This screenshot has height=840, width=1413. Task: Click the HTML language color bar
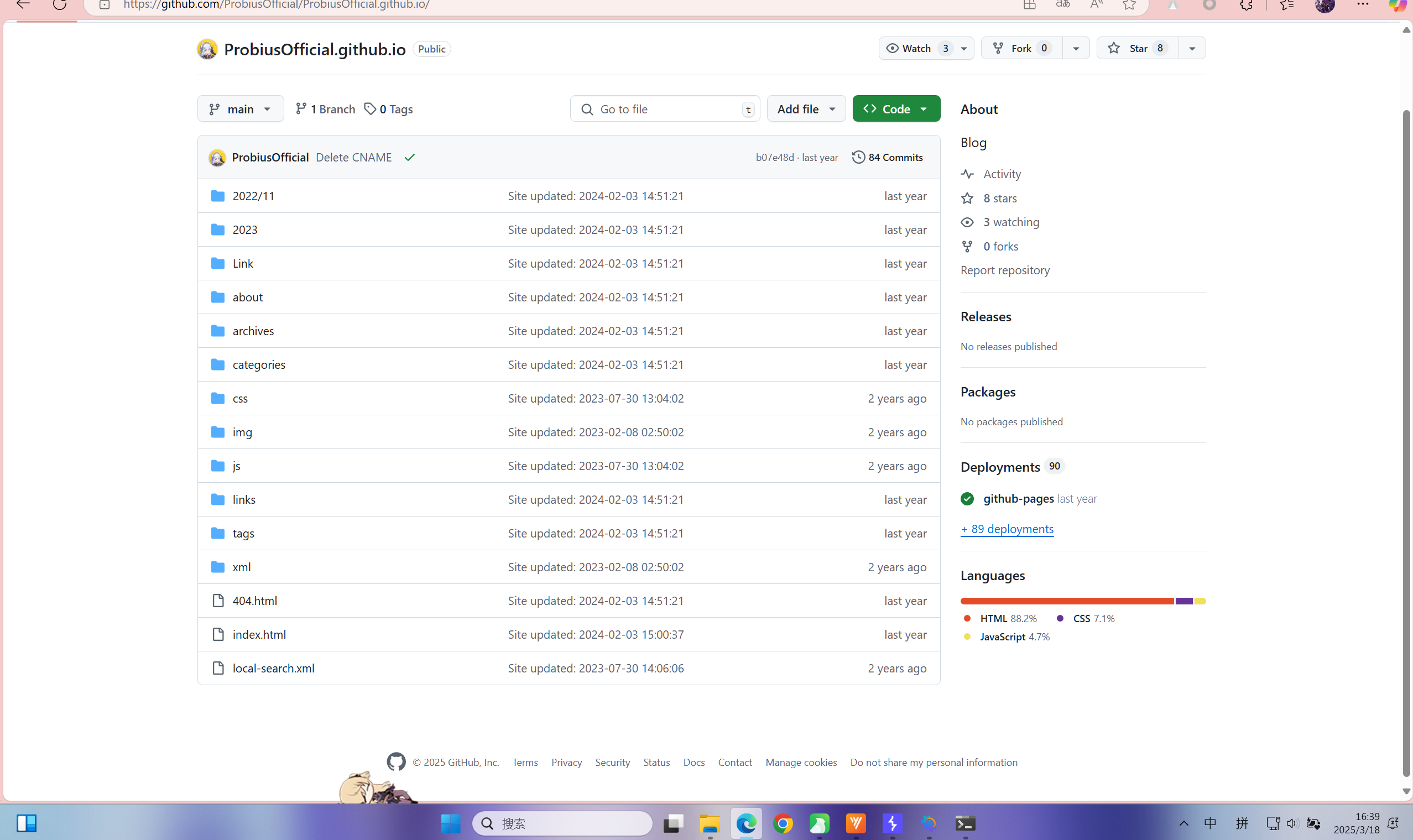(1067, 601)
